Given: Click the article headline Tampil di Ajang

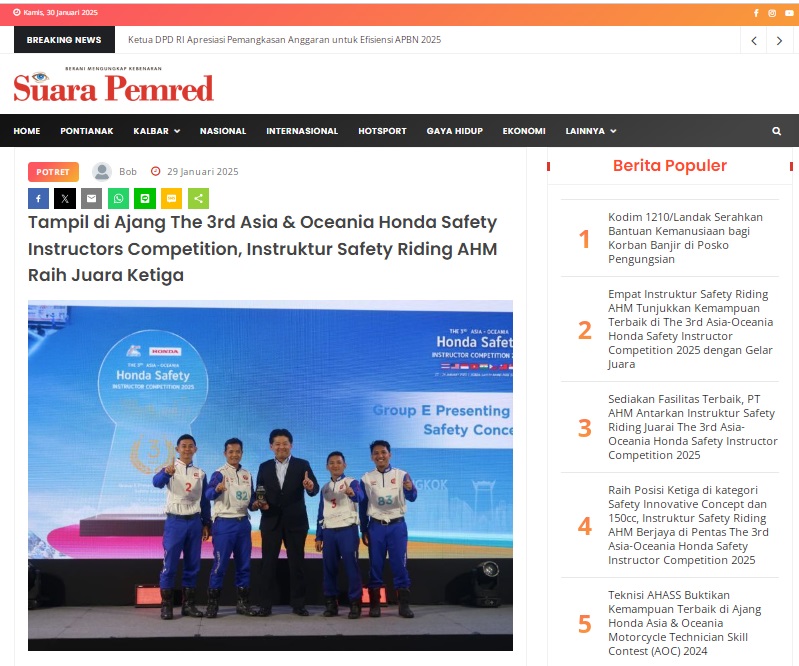Looking at the screenshot, I should [262, 249].
